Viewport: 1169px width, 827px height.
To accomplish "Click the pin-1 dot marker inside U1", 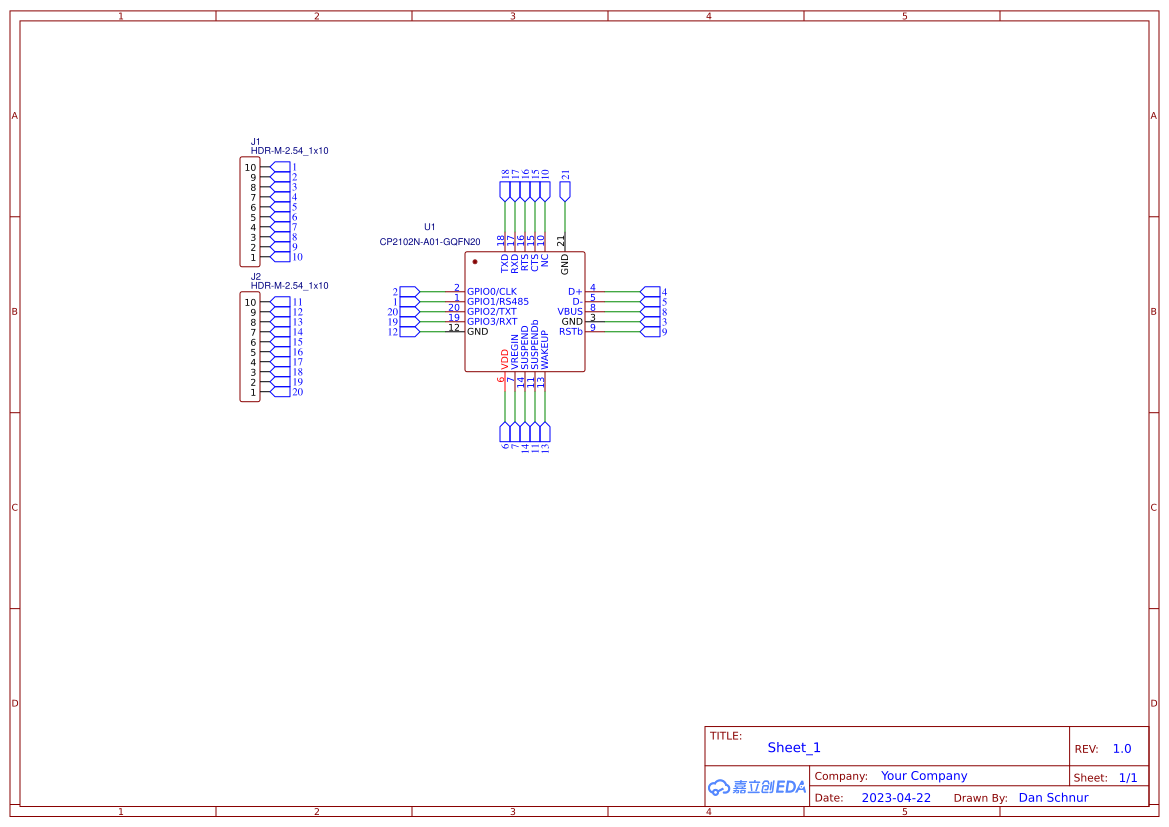I will pos(474,261).
